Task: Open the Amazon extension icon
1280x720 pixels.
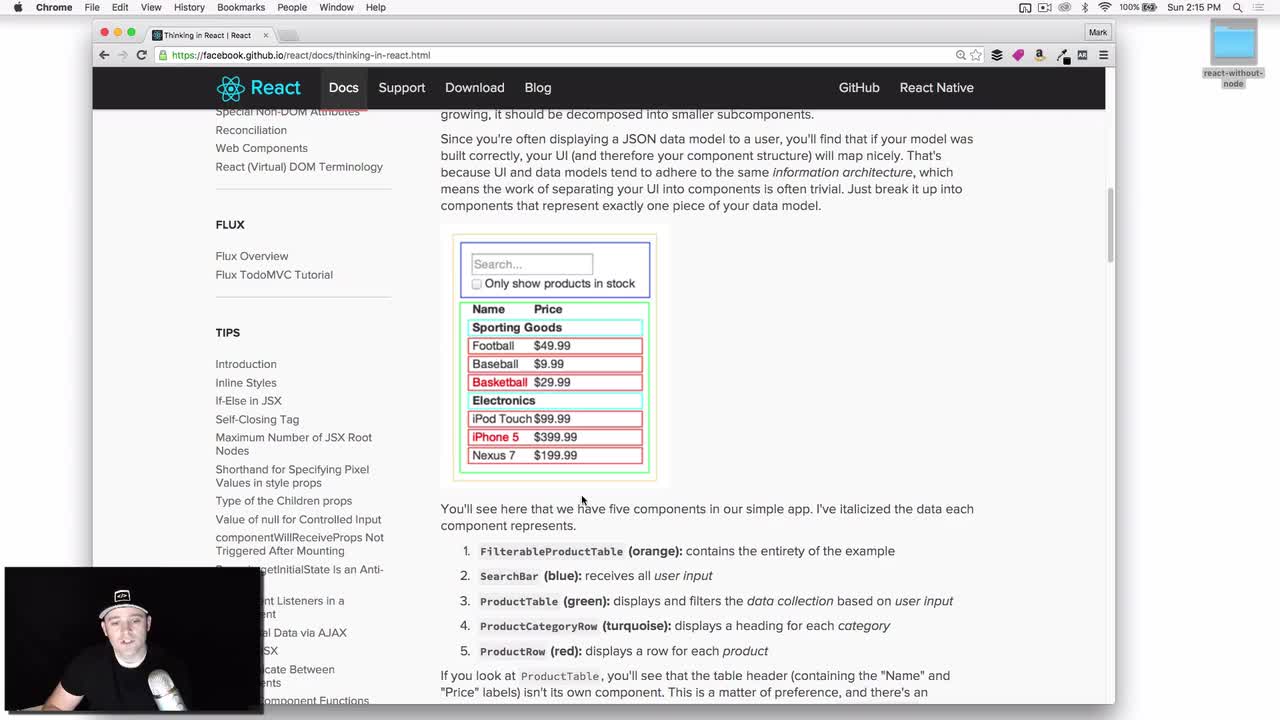Action: [1039, 55]
